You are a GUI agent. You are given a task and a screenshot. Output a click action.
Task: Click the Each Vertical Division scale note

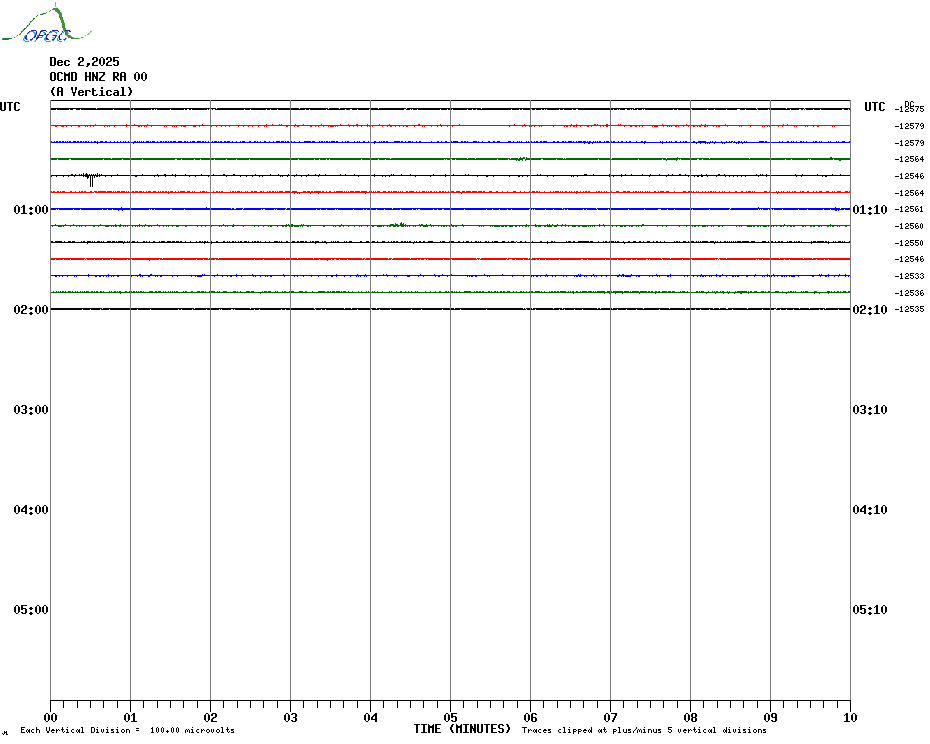(127, 731)
